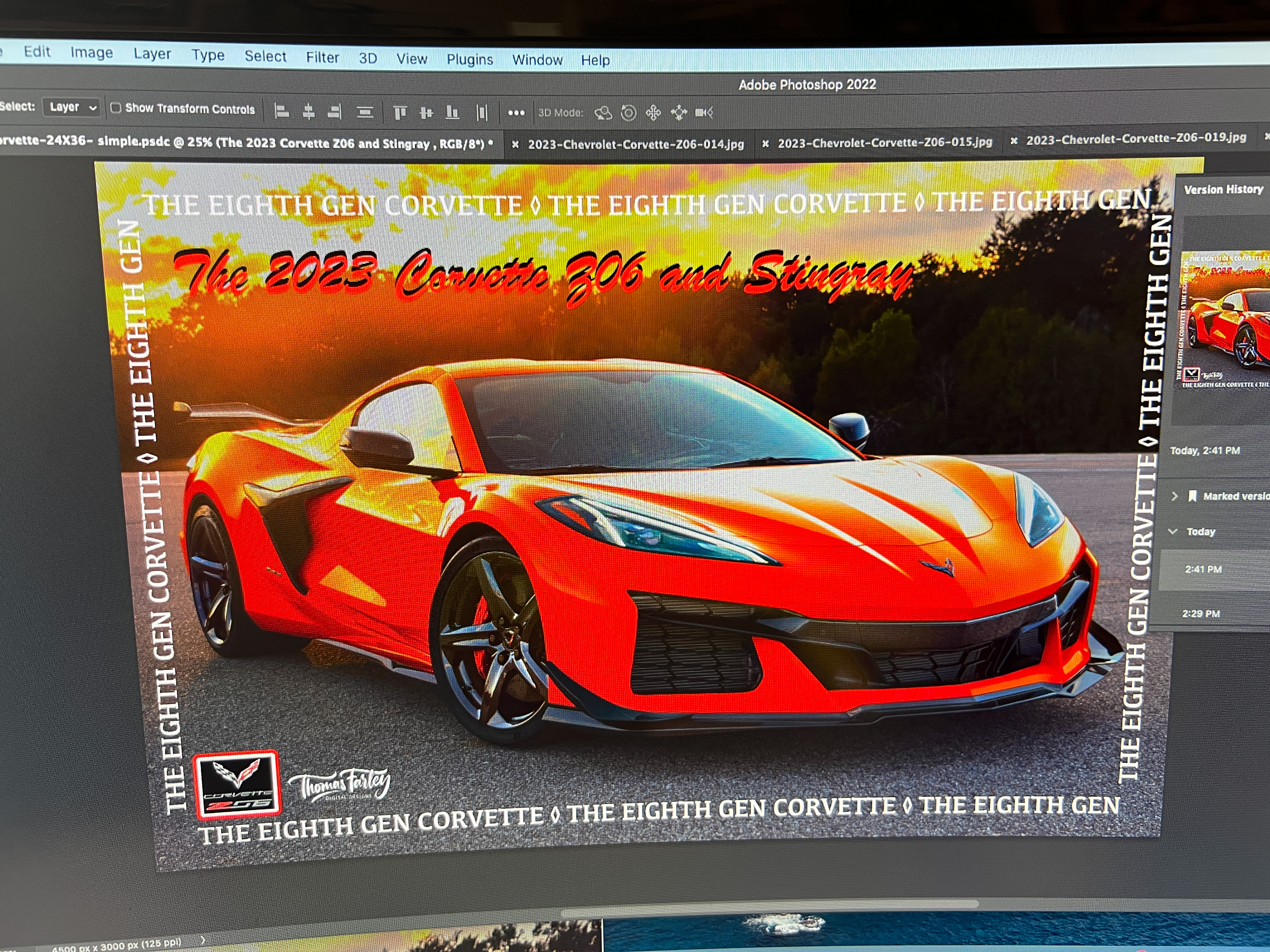
Task: Select the 3D Zoom video camera icon
Action: (x=704, y=112)
